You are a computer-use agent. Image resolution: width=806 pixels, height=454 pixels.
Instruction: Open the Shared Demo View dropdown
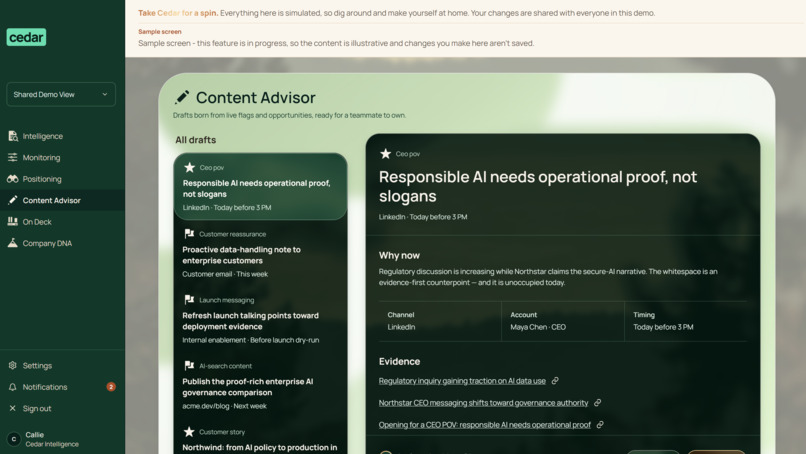pos(61,94)
